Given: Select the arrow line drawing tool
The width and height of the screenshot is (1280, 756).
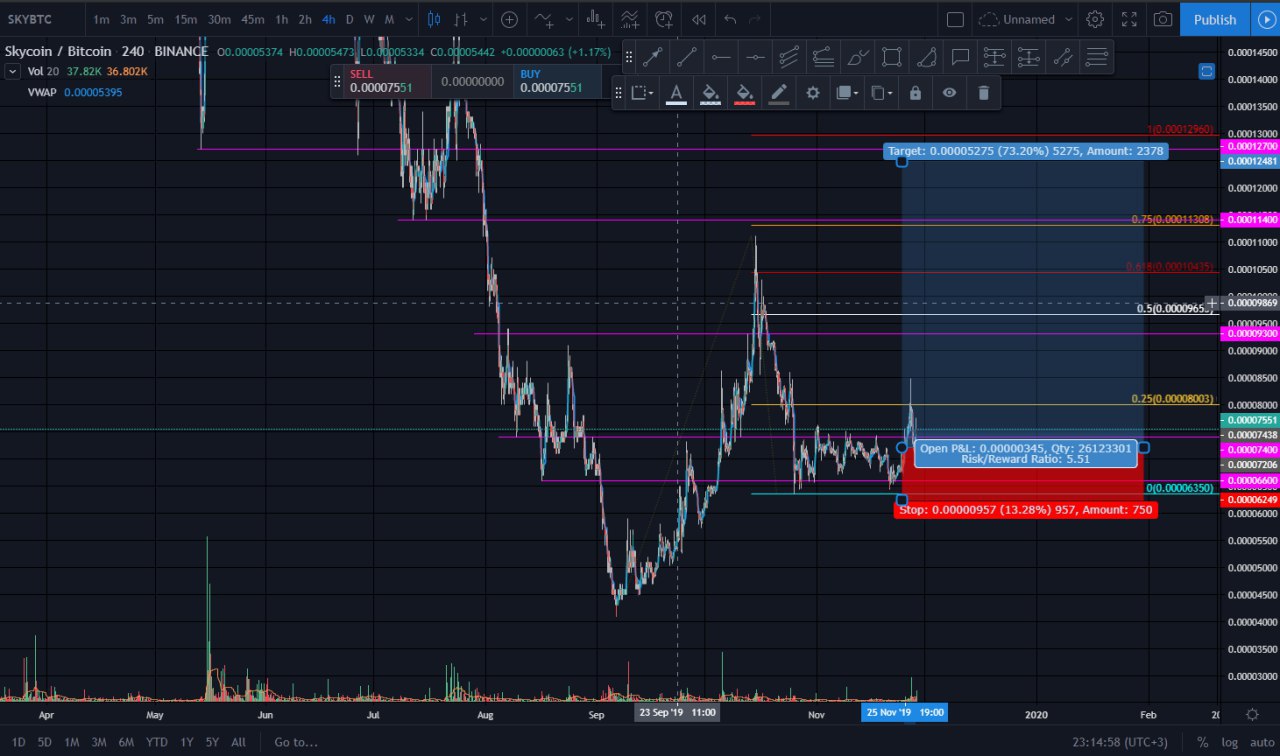Looking at the screenshot, I should pos(652,58).
